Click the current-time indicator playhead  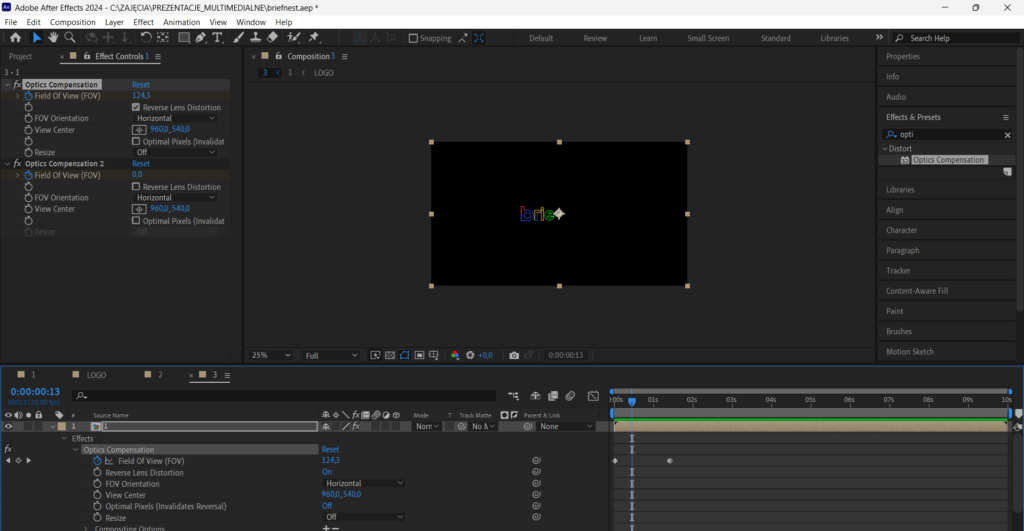[x=632, y=401]
